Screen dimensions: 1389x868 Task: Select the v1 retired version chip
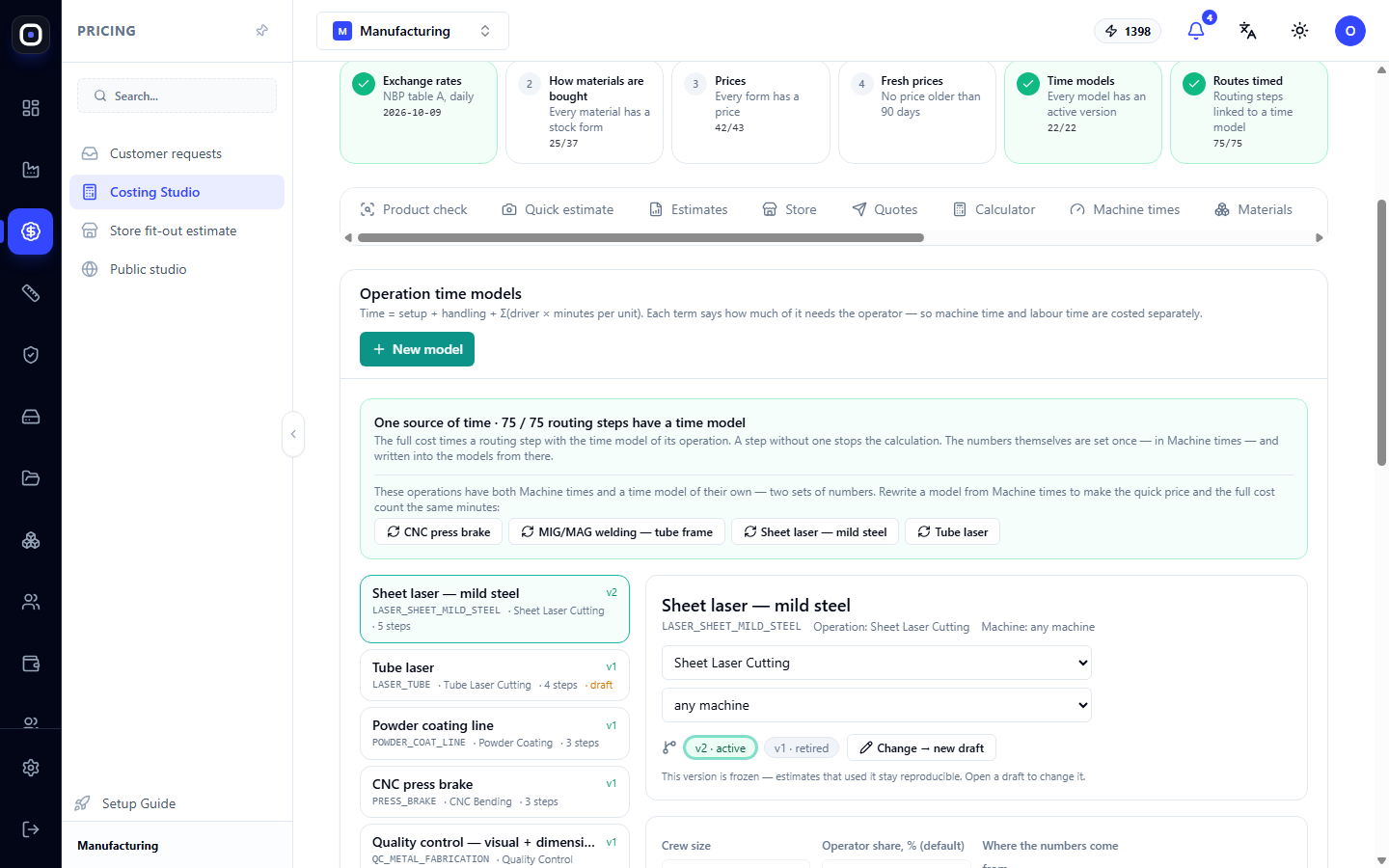coord(802,748)
